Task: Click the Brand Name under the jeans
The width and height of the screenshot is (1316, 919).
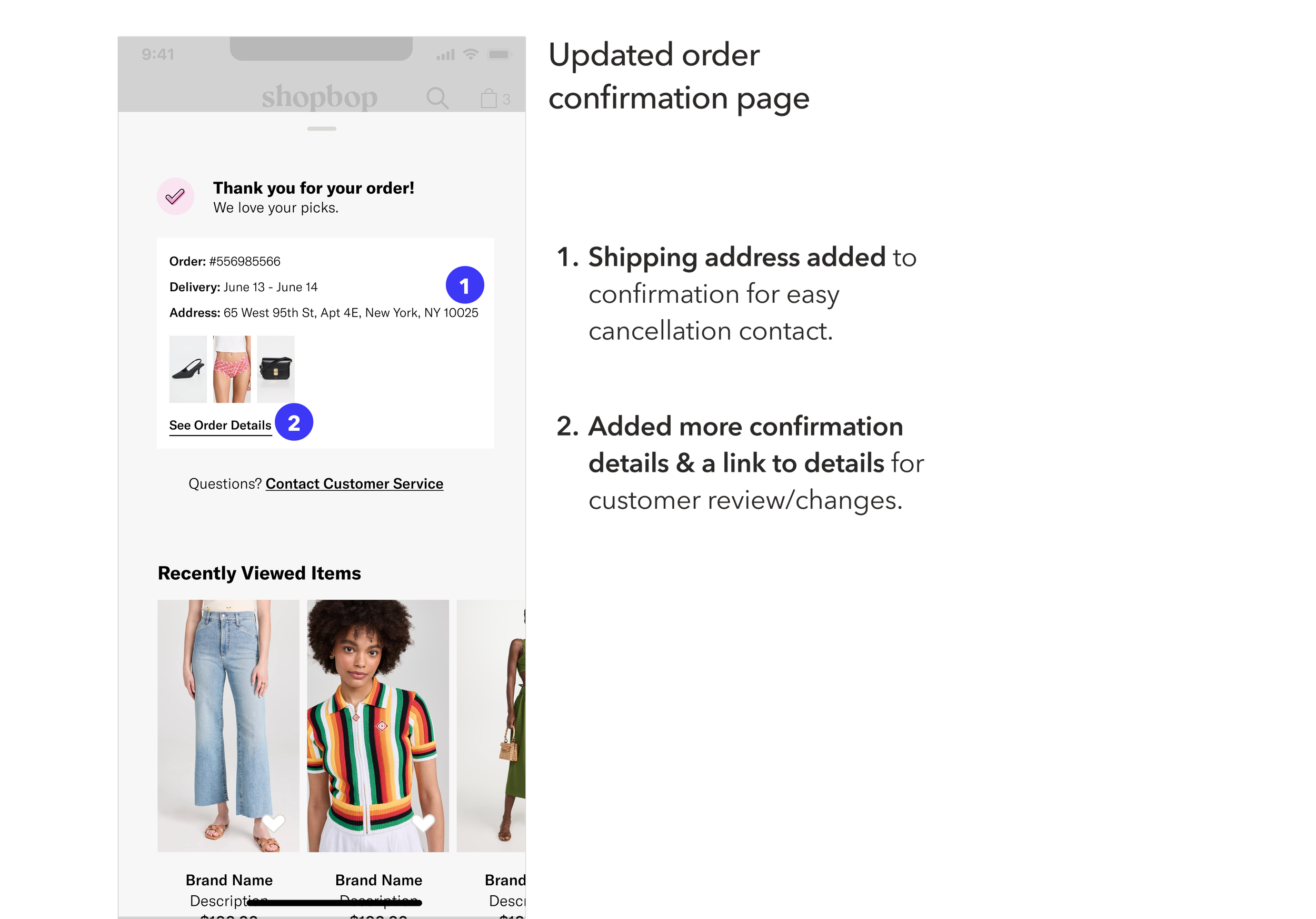Action: pos(230,880)
